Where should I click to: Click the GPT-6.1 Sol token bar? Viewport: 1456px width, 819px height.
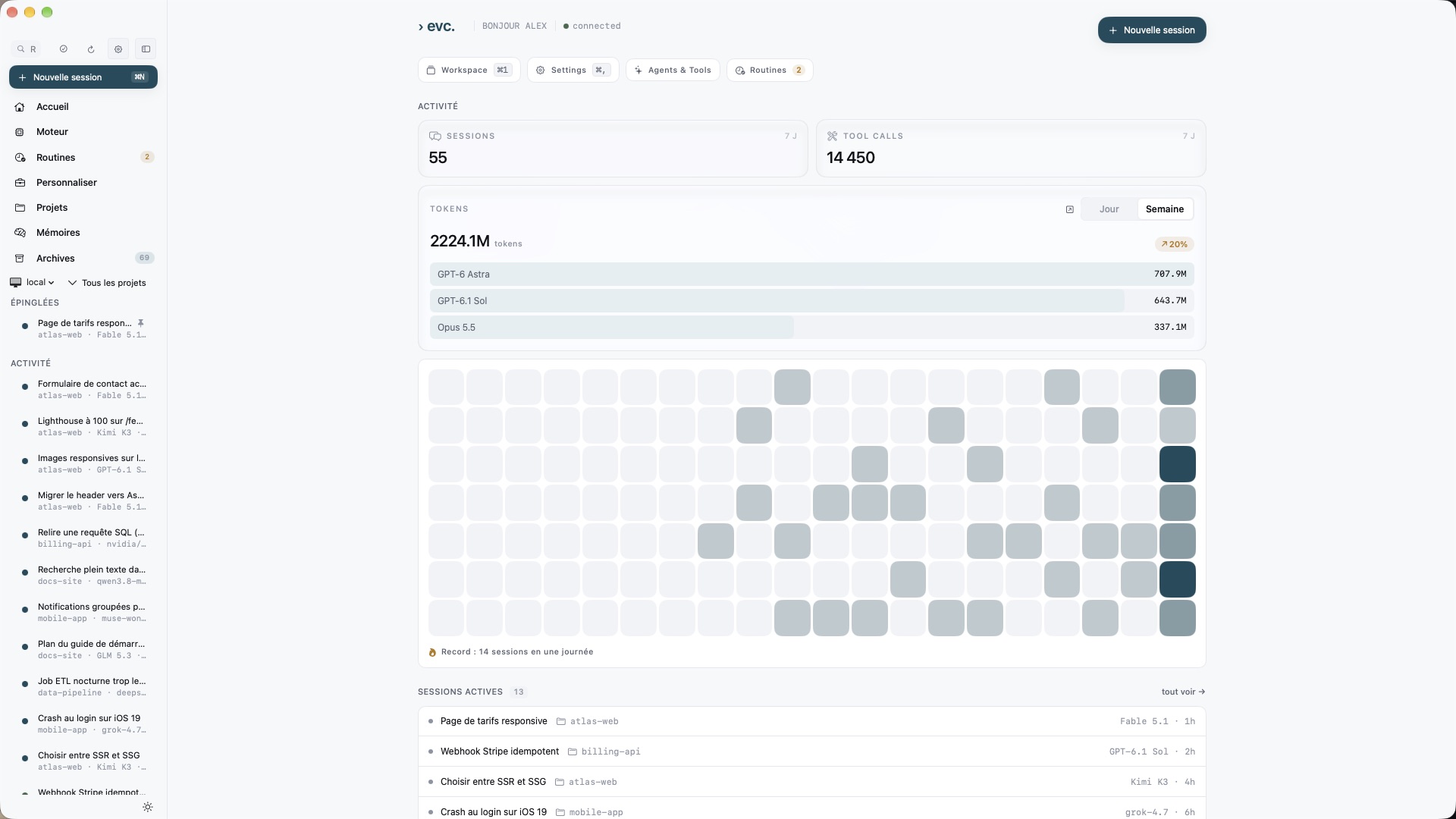point(811,301)
